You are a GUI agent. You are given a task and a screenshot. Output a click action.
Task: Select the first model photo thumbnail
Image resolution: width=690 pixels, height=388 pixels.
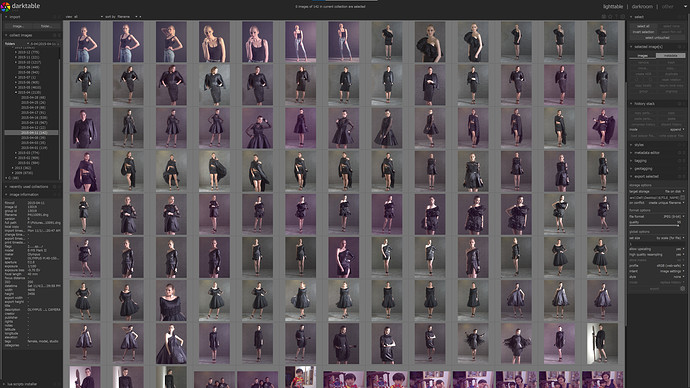pyautogui.click(x=85, y=42)
